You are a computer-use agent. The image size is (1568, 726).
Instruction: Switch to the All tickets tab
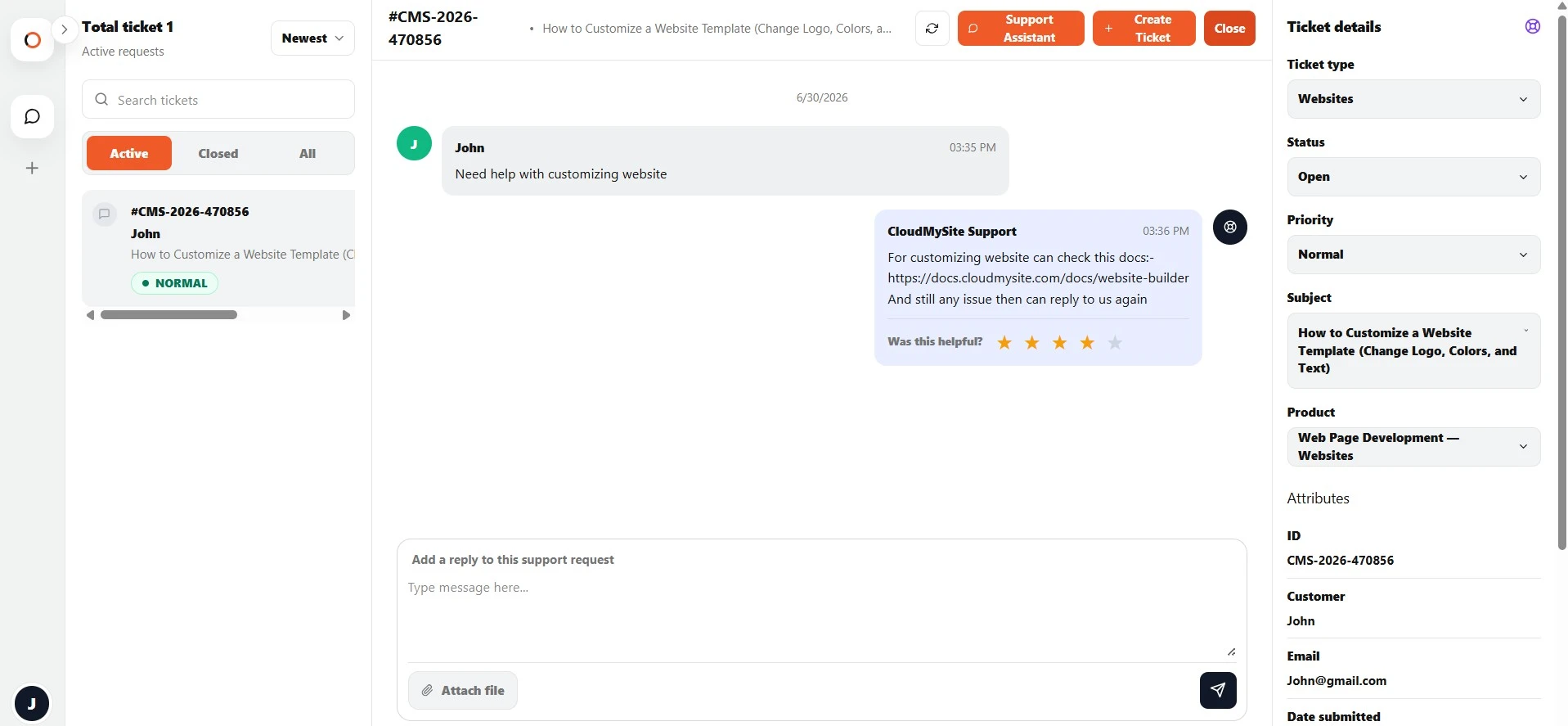coord(307,153)
